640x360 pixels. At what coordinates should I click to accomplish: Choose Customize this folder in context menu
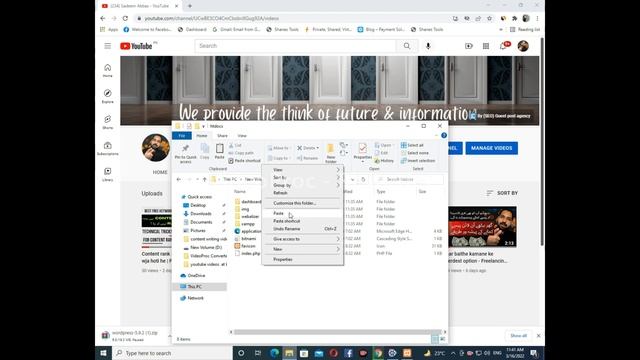pyautogui.click(x=302, y=203)
